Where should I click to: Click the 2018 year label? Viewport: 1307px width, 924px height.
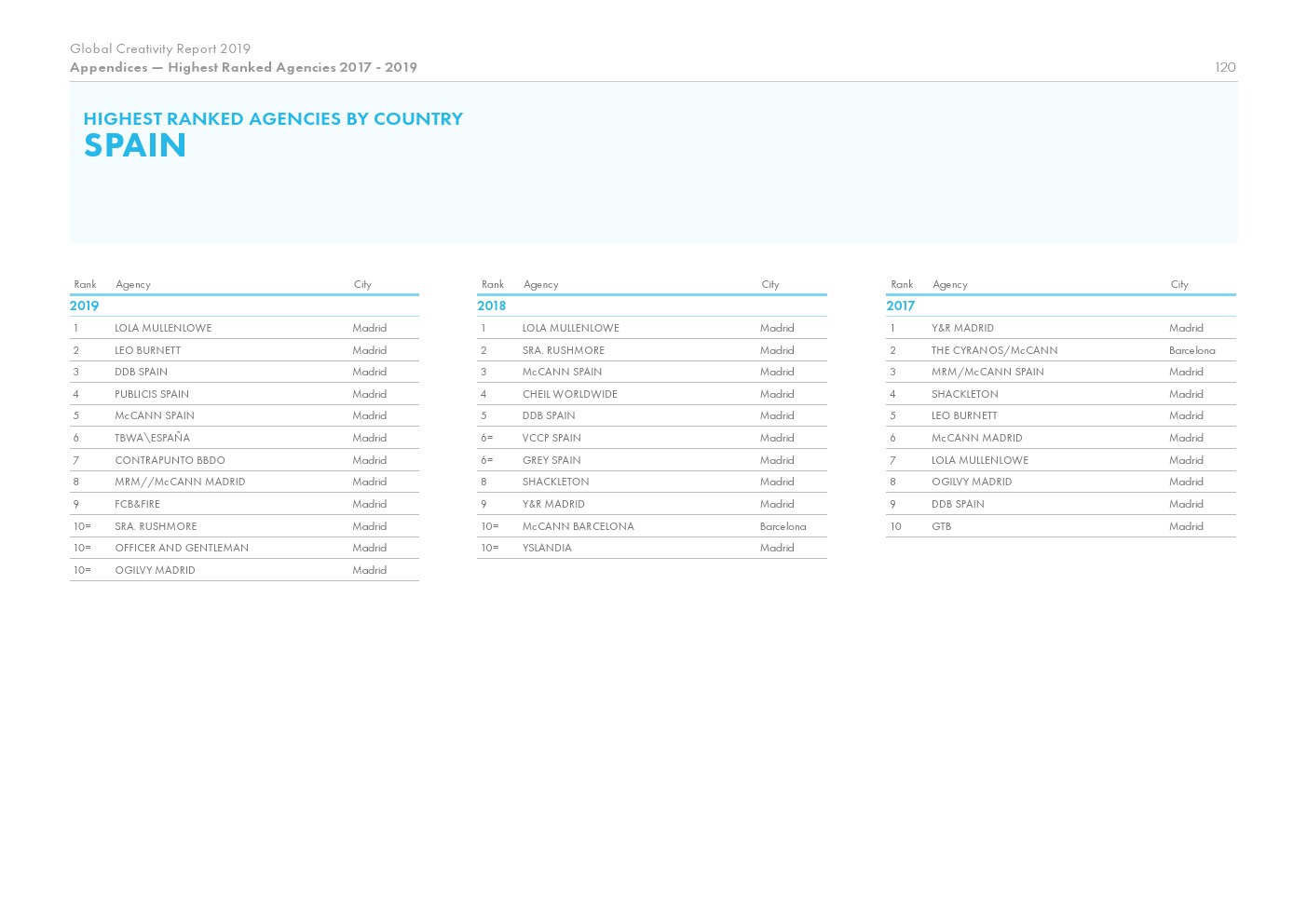[x=491, y=306]
